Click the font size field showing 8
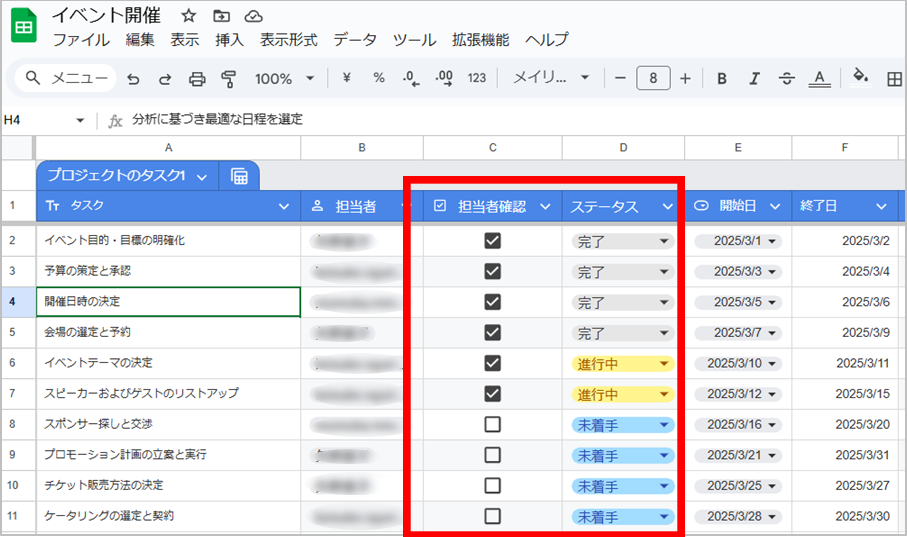Viewport: 907px width, 537px height. click(x=653, y=78)
